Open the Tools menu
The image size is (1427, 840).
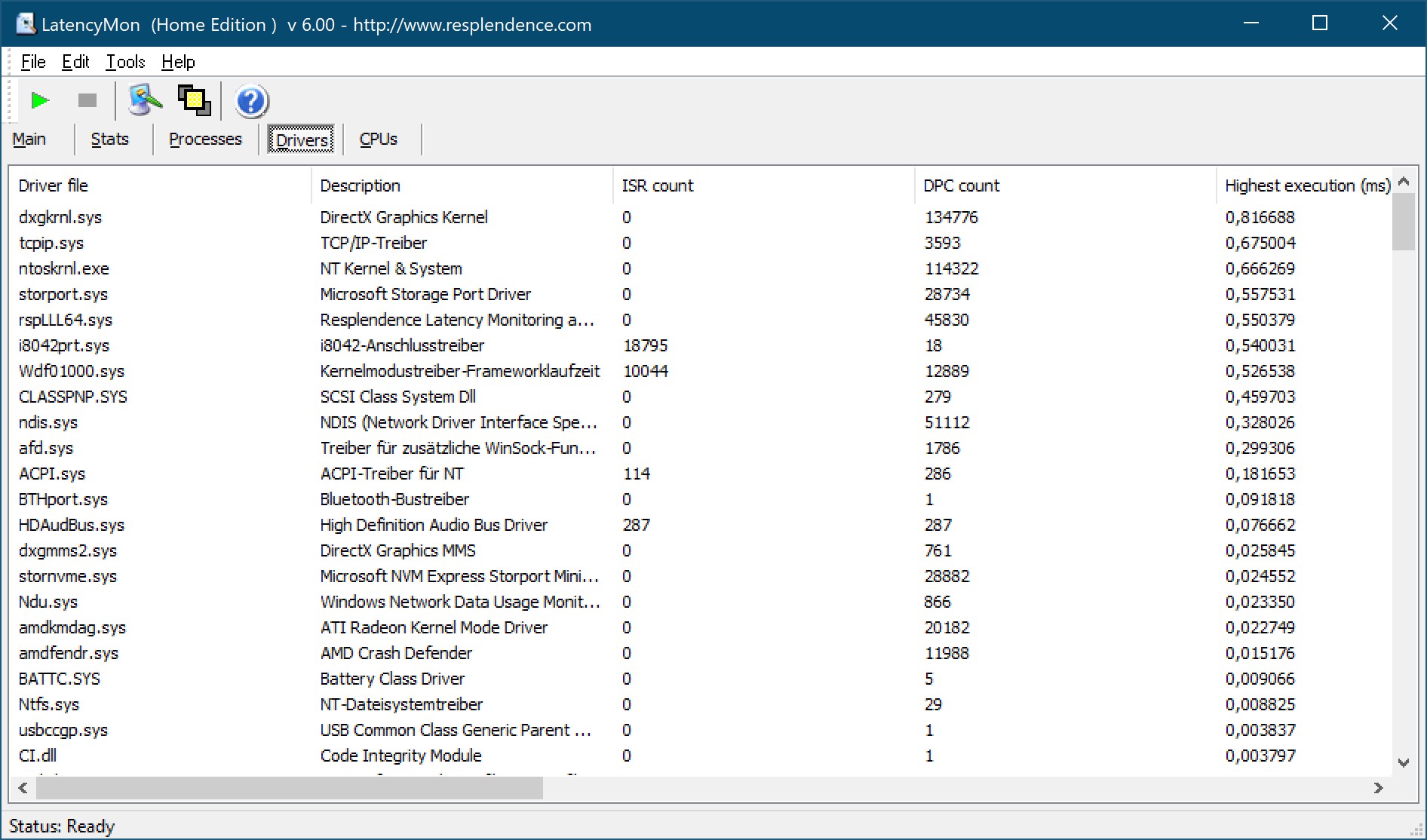[x=125, y=62]
